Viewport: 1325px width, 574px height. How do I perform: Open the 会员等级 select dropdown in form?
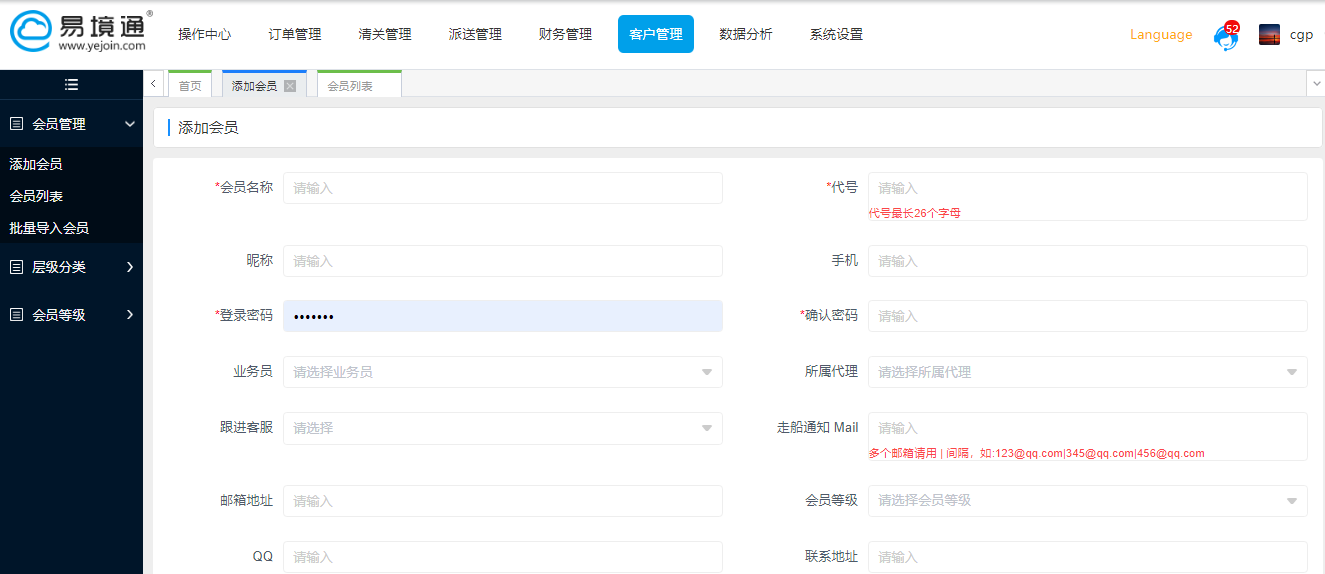1087,501
